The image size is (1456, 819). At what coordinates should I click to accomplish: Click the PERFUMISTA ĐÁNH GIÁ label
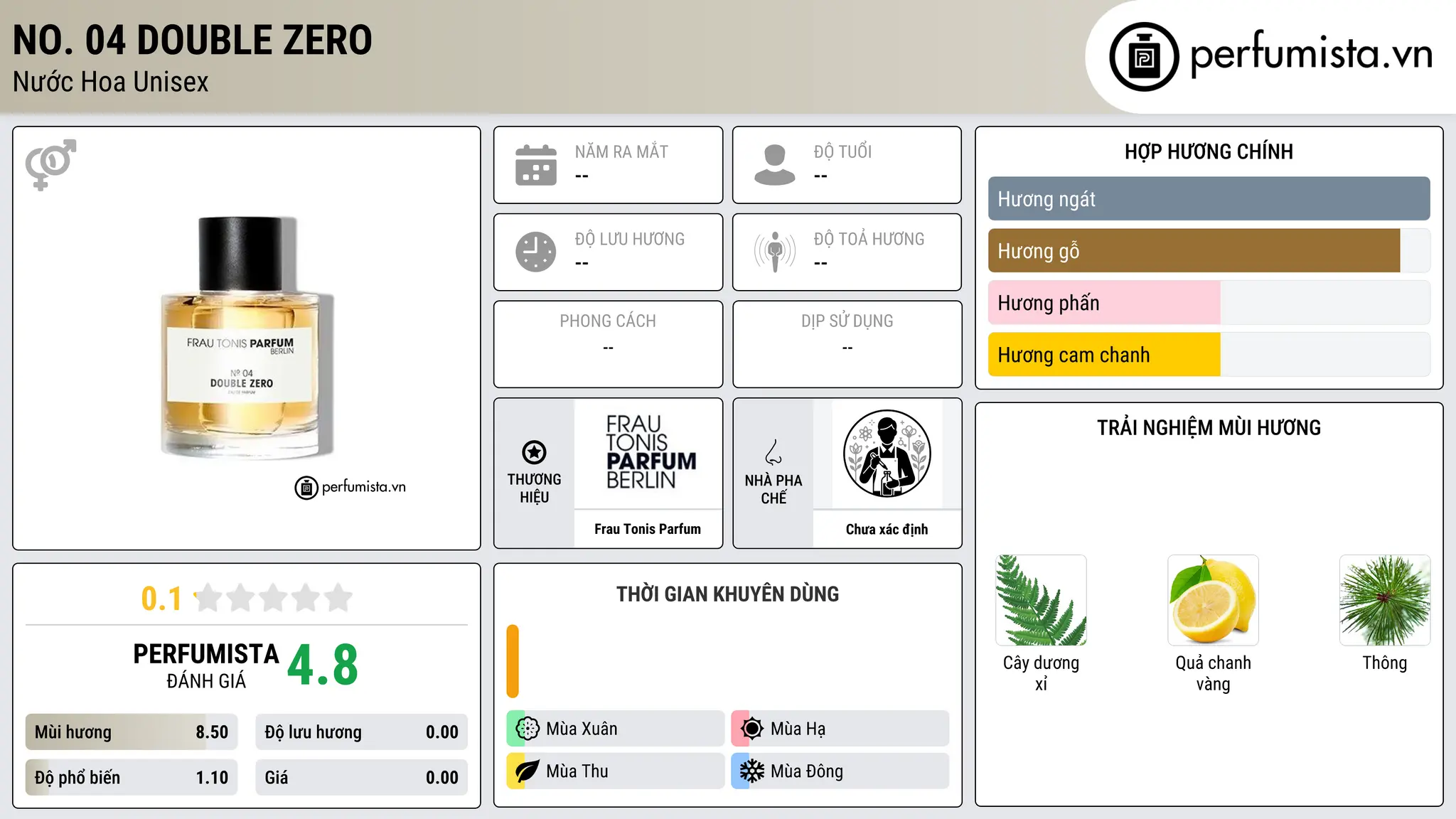pyautogui.click(x=206, y=665)
